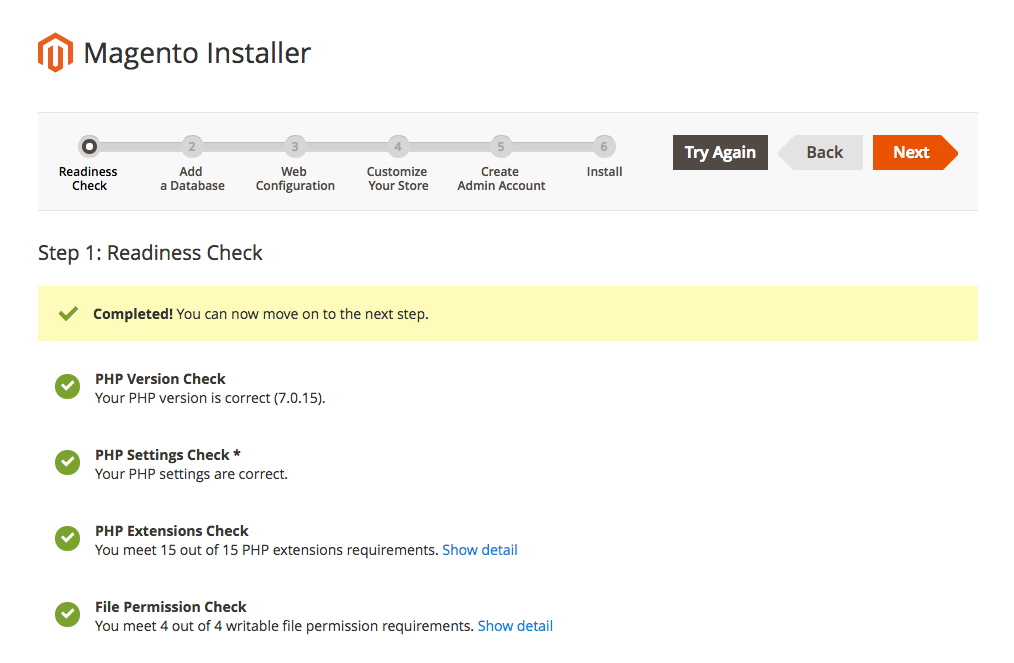Screen dimensions: 1014x663
Task: Click the green check beside PHP Extensions Check
Action: (x=67, y=538)
